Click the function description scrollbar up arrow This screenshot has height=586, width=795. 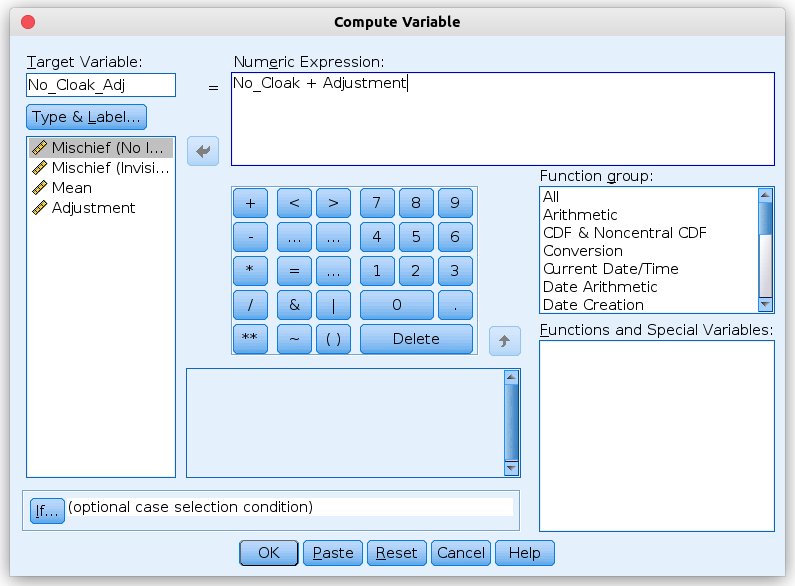coord(512,377)
